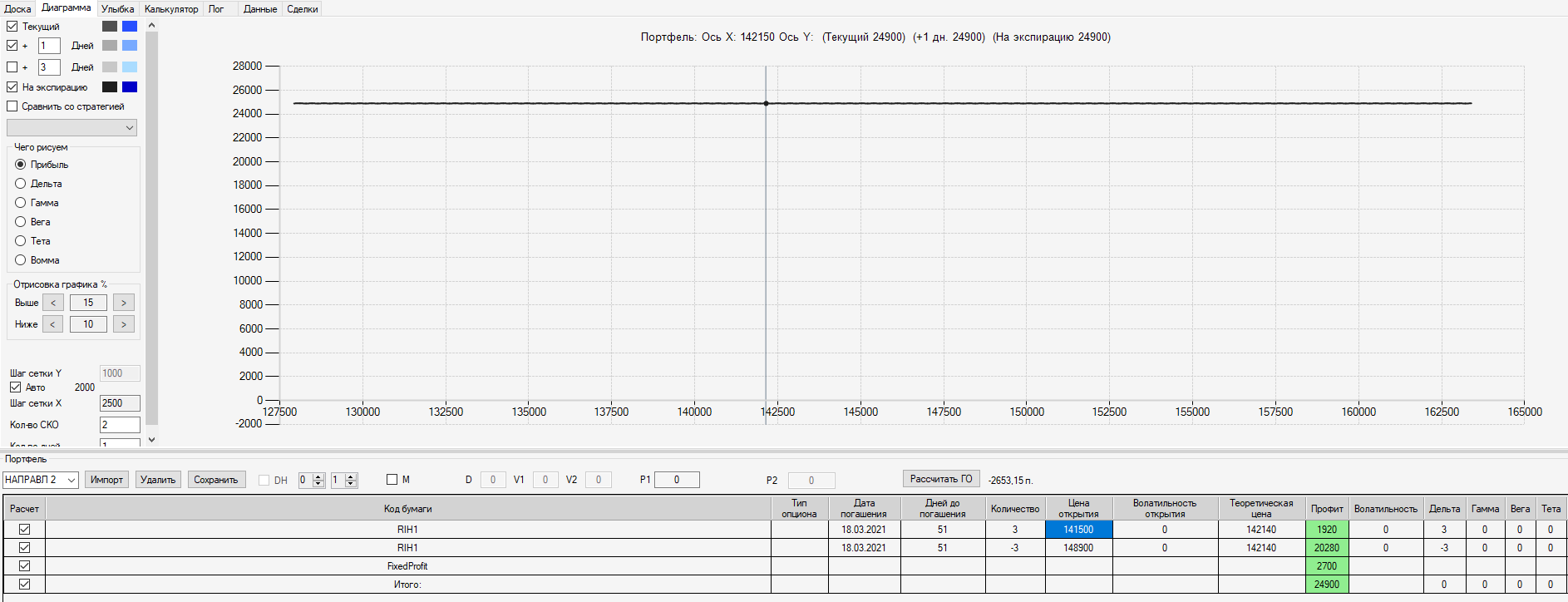Click the Выше percentage field showing 15

pyautogui.click(x=88, y=303)
